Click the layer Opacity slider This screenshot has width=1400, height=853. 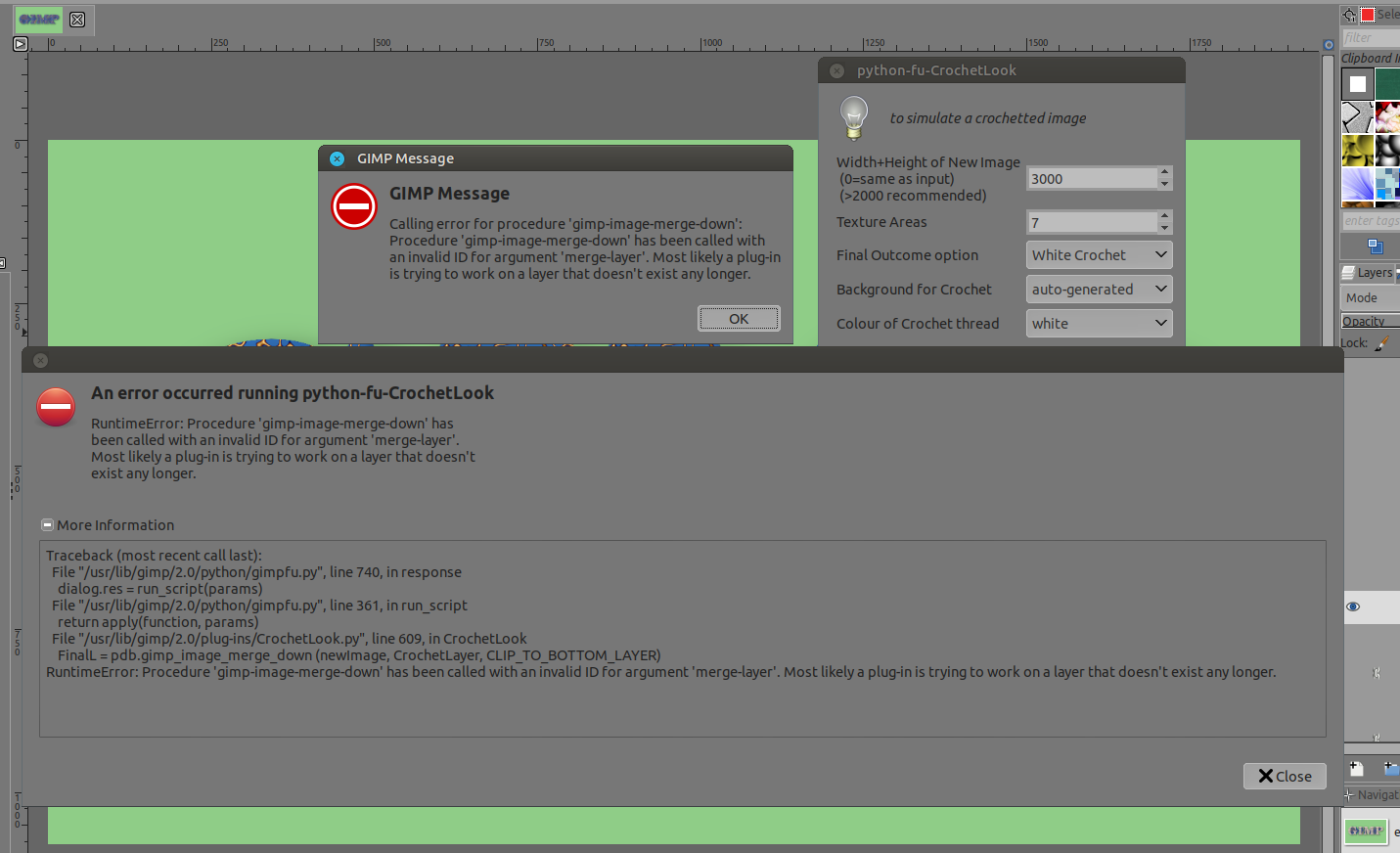[1372, 321]
